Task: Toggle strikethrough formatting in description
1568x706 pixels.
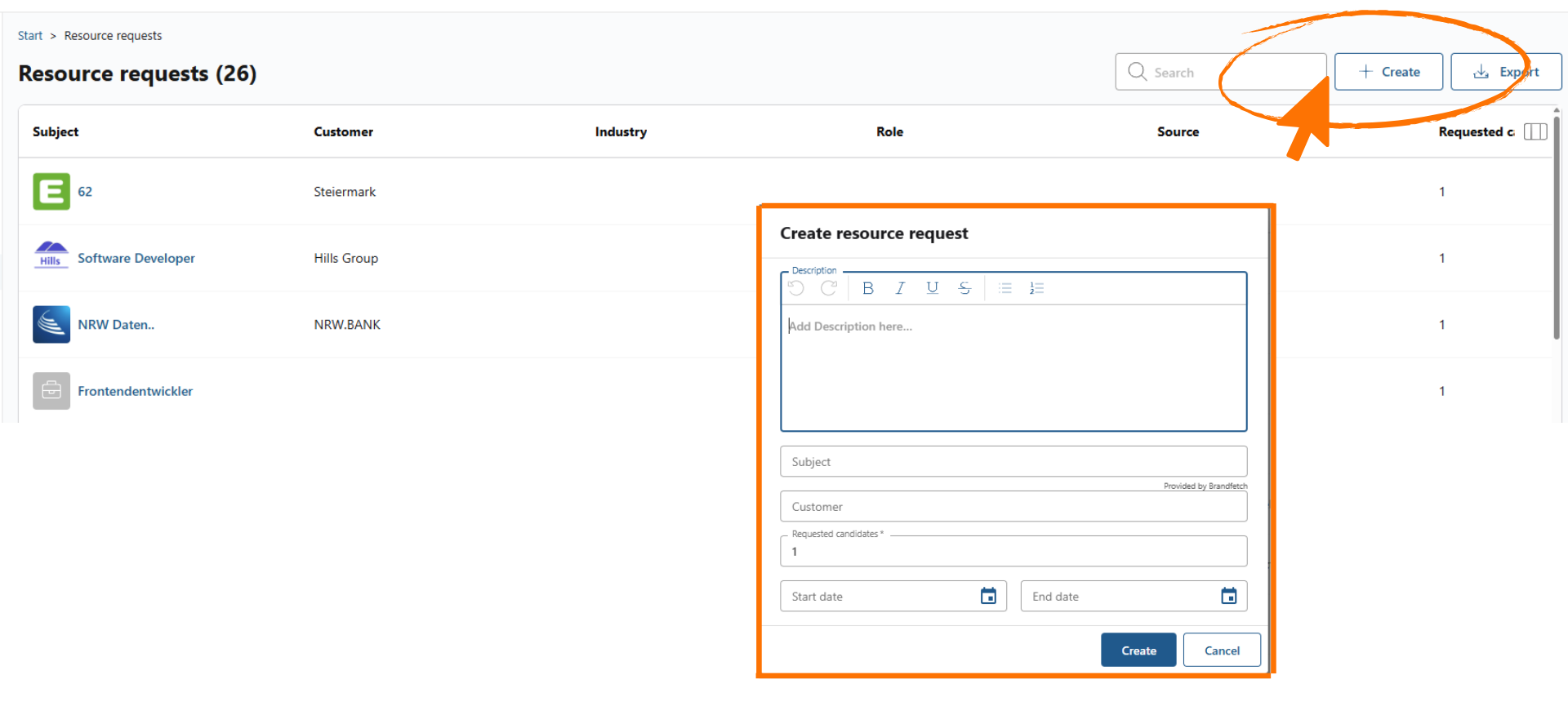Action: tap(964, 288)
